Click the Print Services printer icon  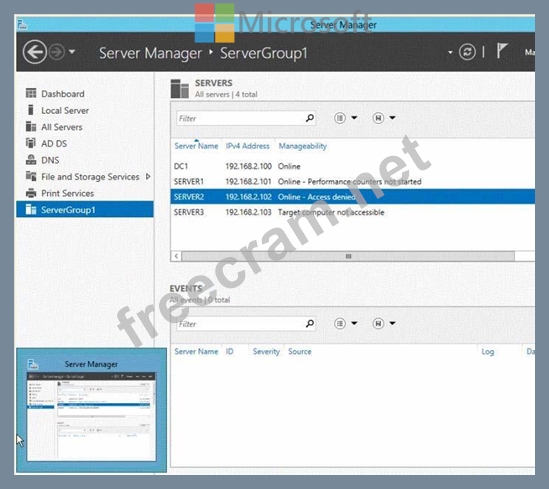coord(31,193)
